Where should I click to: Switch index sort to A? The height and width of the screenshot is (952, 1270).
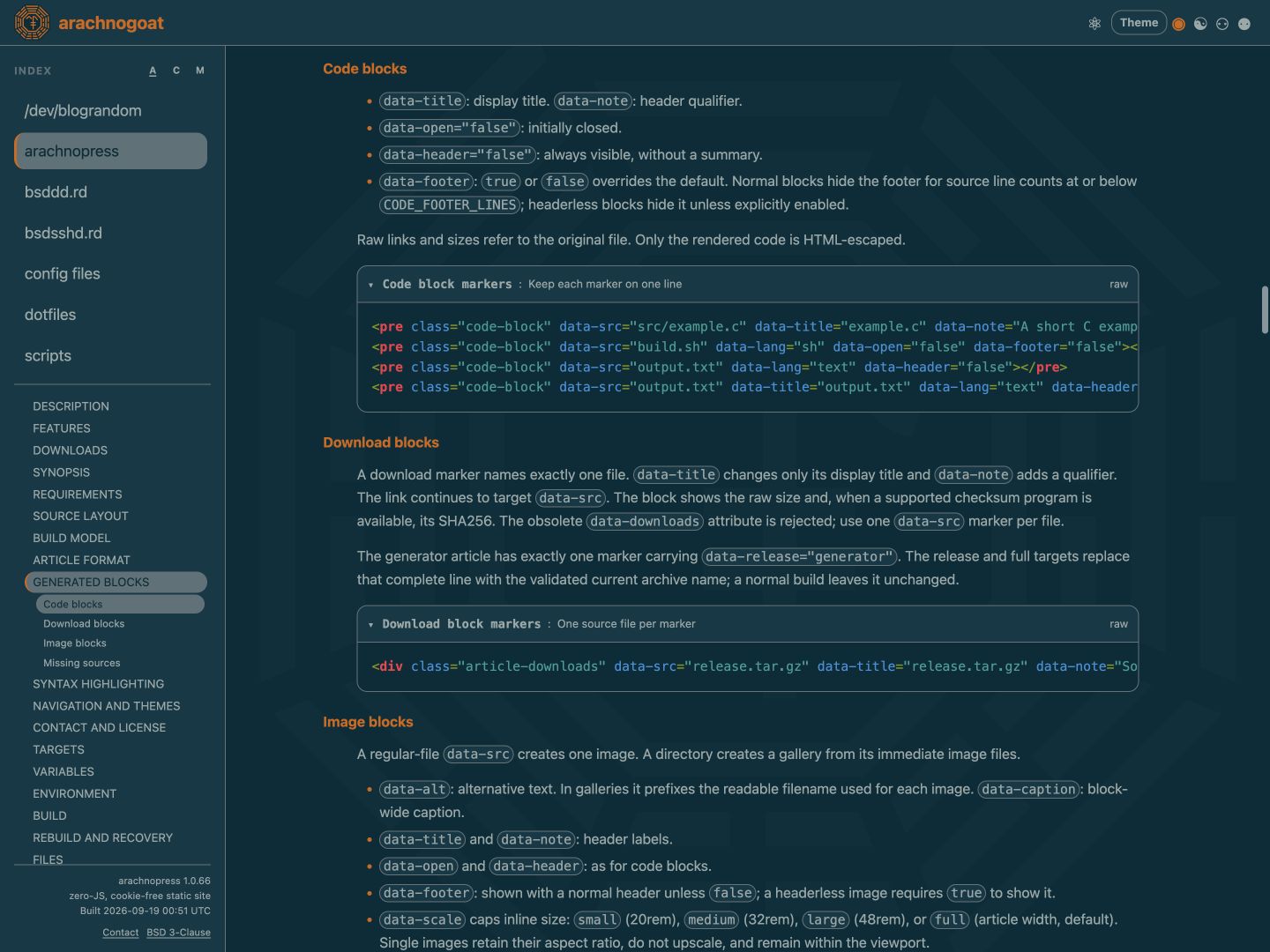(x=153, y=71)
